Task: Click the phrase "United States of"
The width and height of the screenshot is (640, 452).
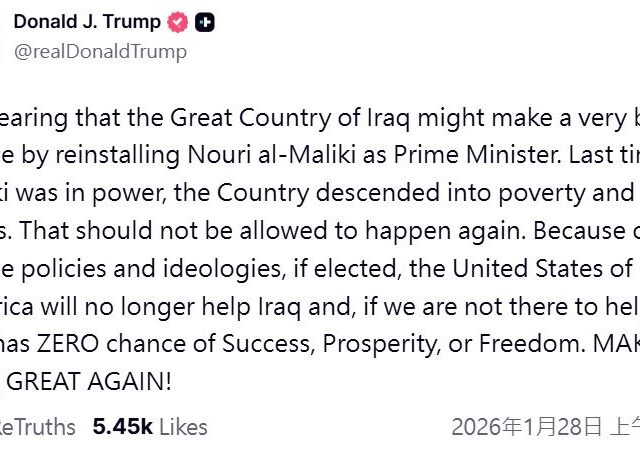Action: (540, 269)
